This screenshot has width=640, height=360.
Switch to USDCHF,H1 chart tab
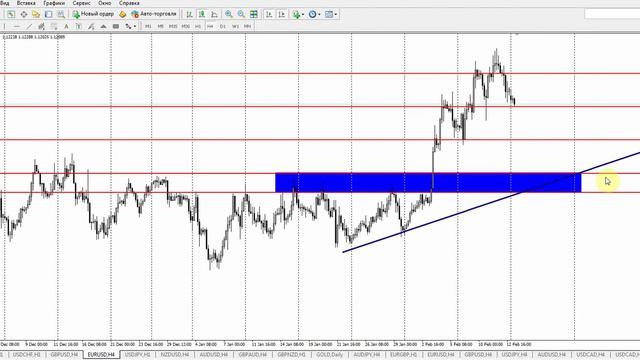(x=26, y=355)
